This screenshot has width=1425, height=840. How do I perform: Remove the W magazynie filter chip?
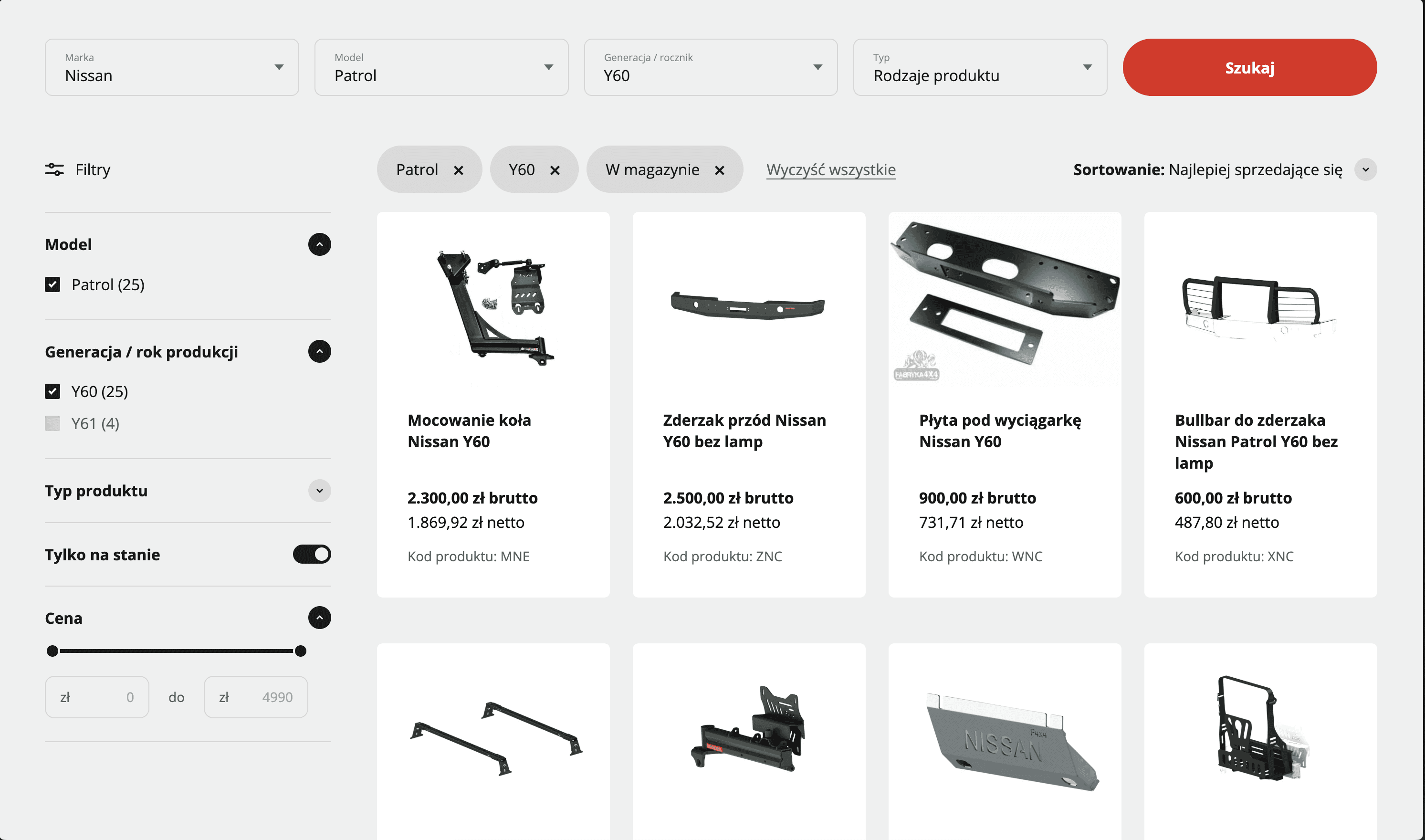(719, 170)
